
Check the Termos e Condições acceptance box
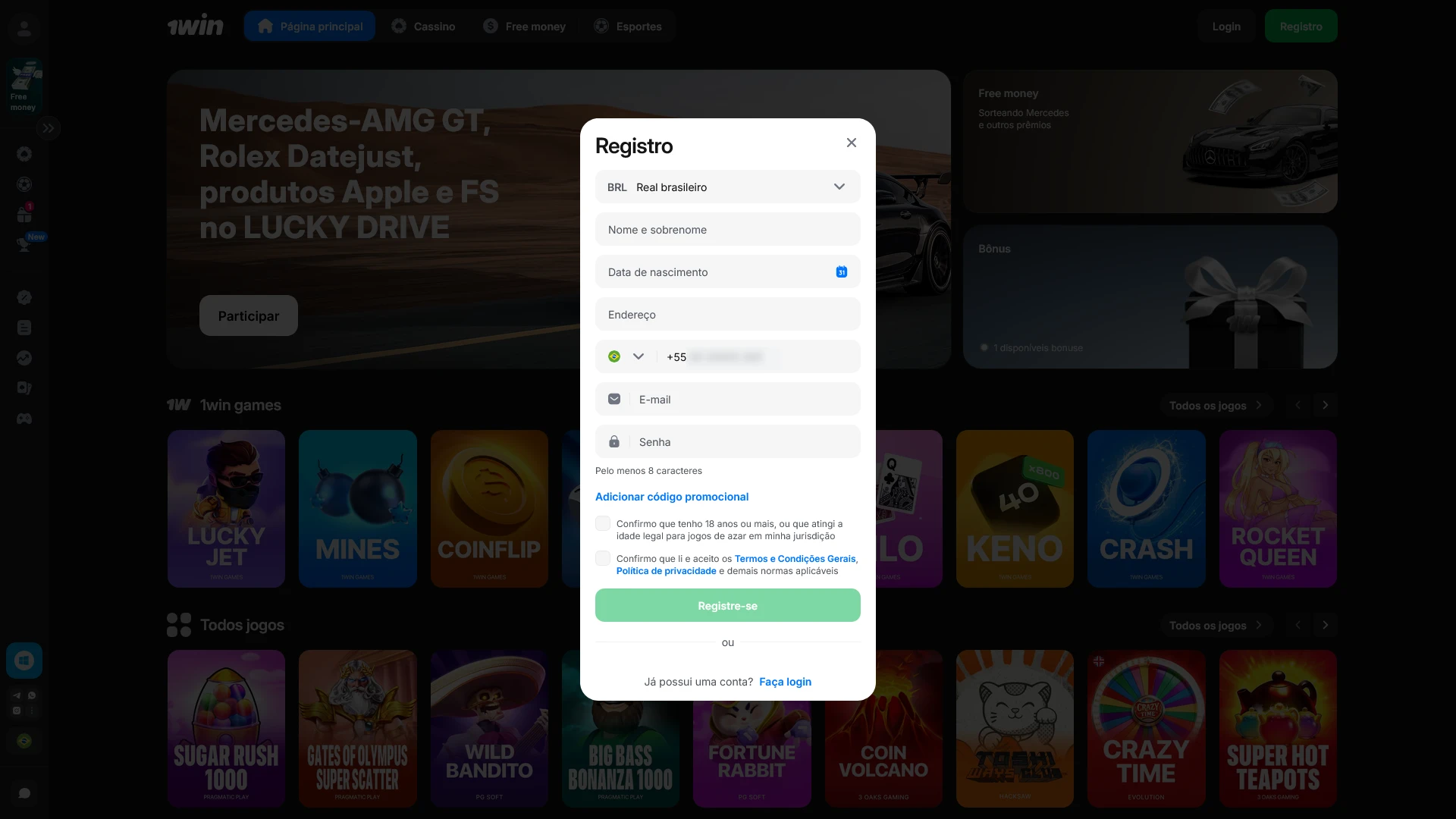coord(603,559)
